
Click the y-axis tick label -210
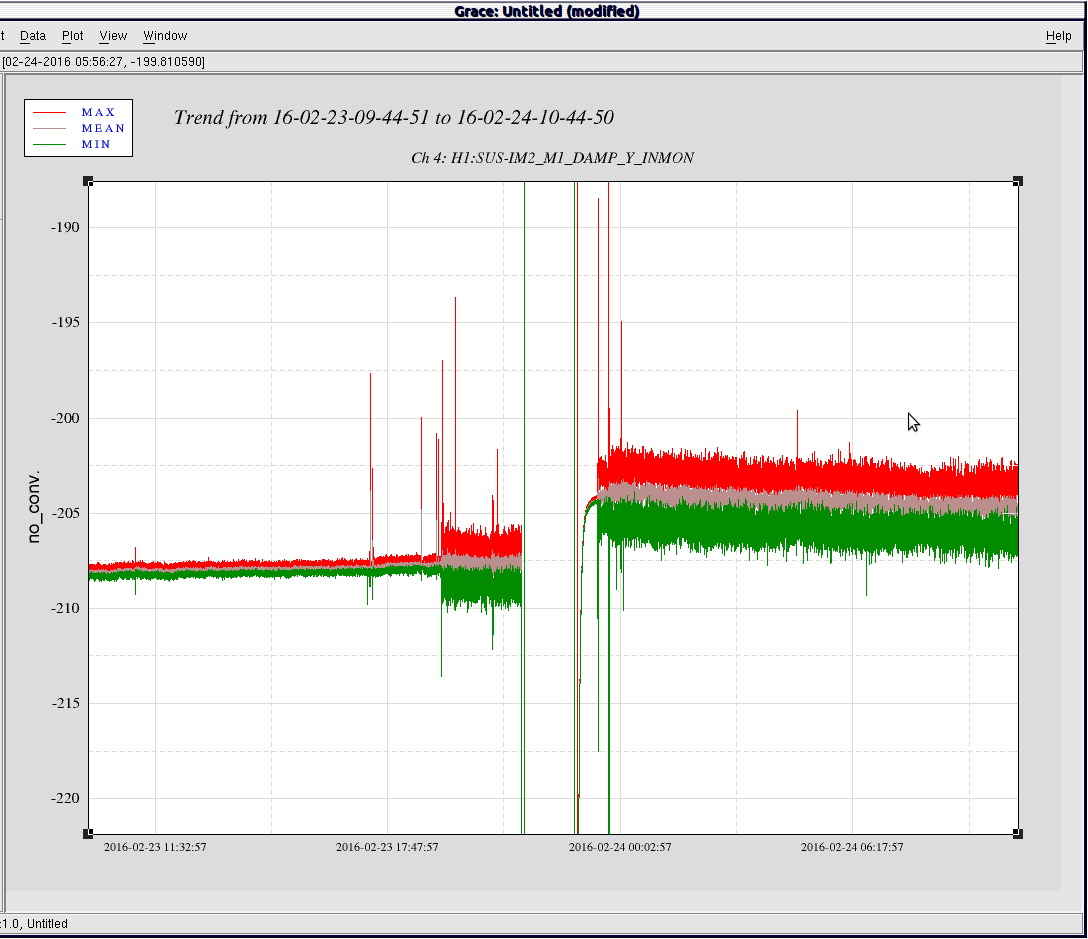click(65, 609)
